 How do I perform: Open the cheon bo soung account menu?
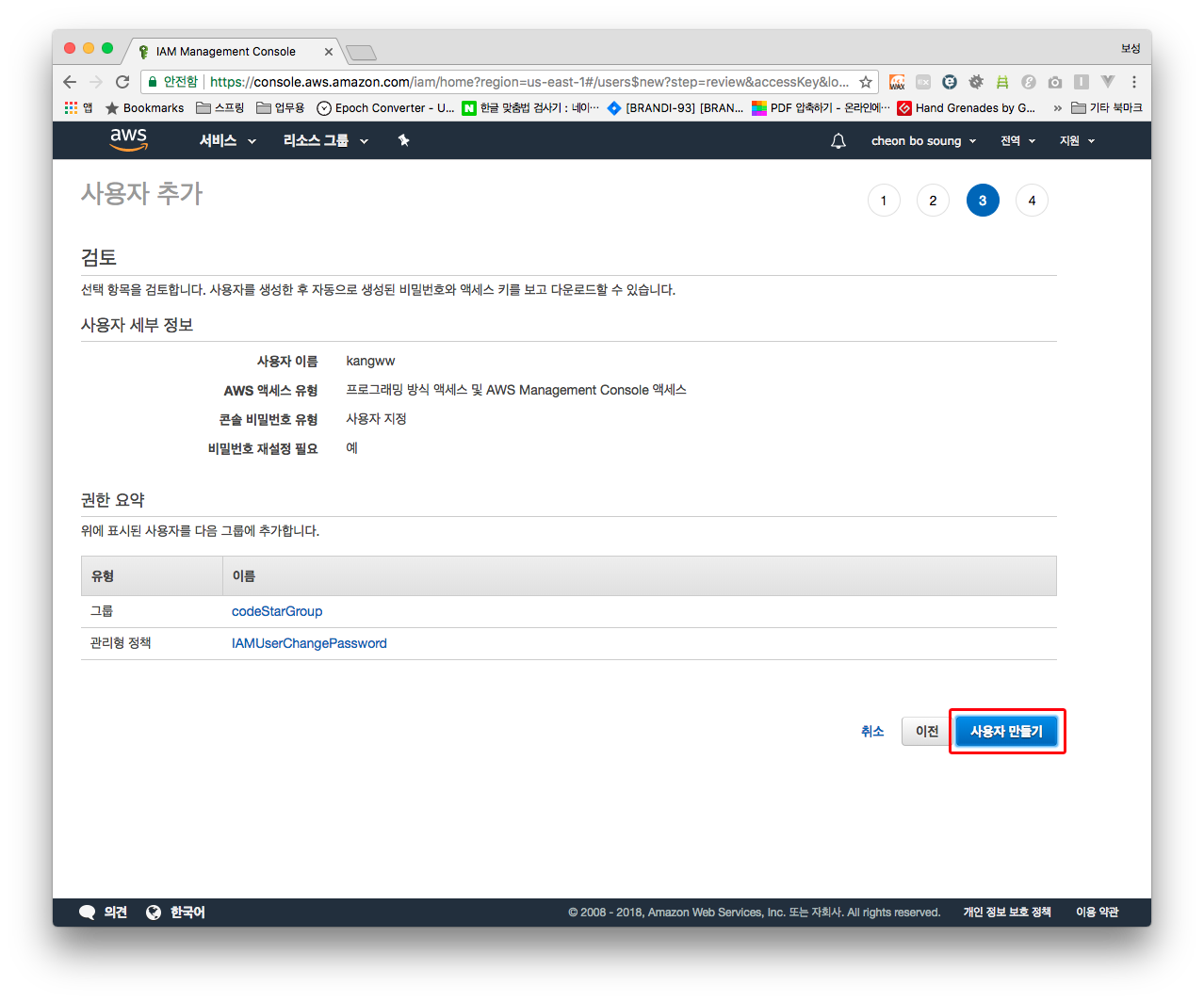tap(922, 141)
